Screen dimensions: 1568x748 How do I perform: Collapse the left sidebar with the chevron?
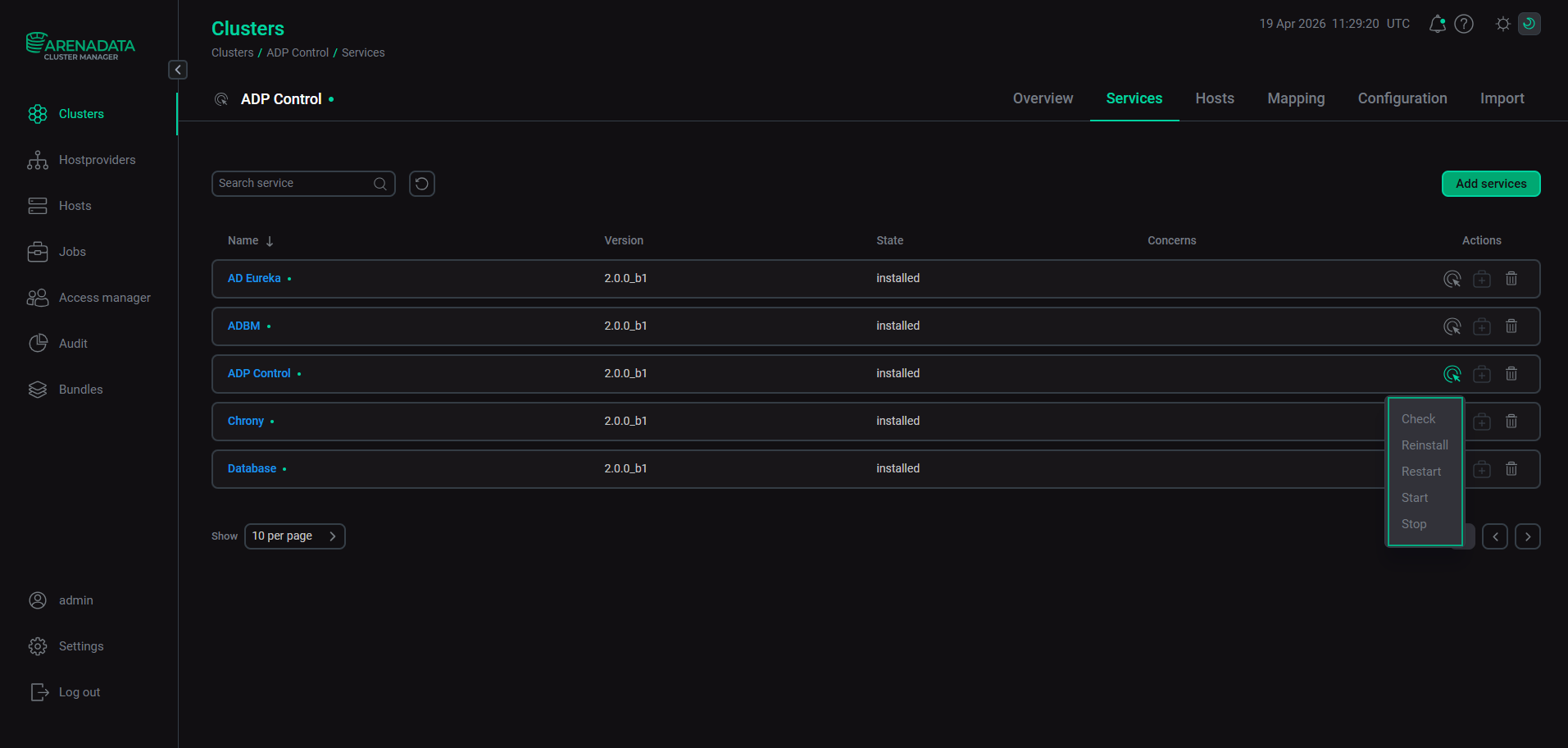point(178,70)
